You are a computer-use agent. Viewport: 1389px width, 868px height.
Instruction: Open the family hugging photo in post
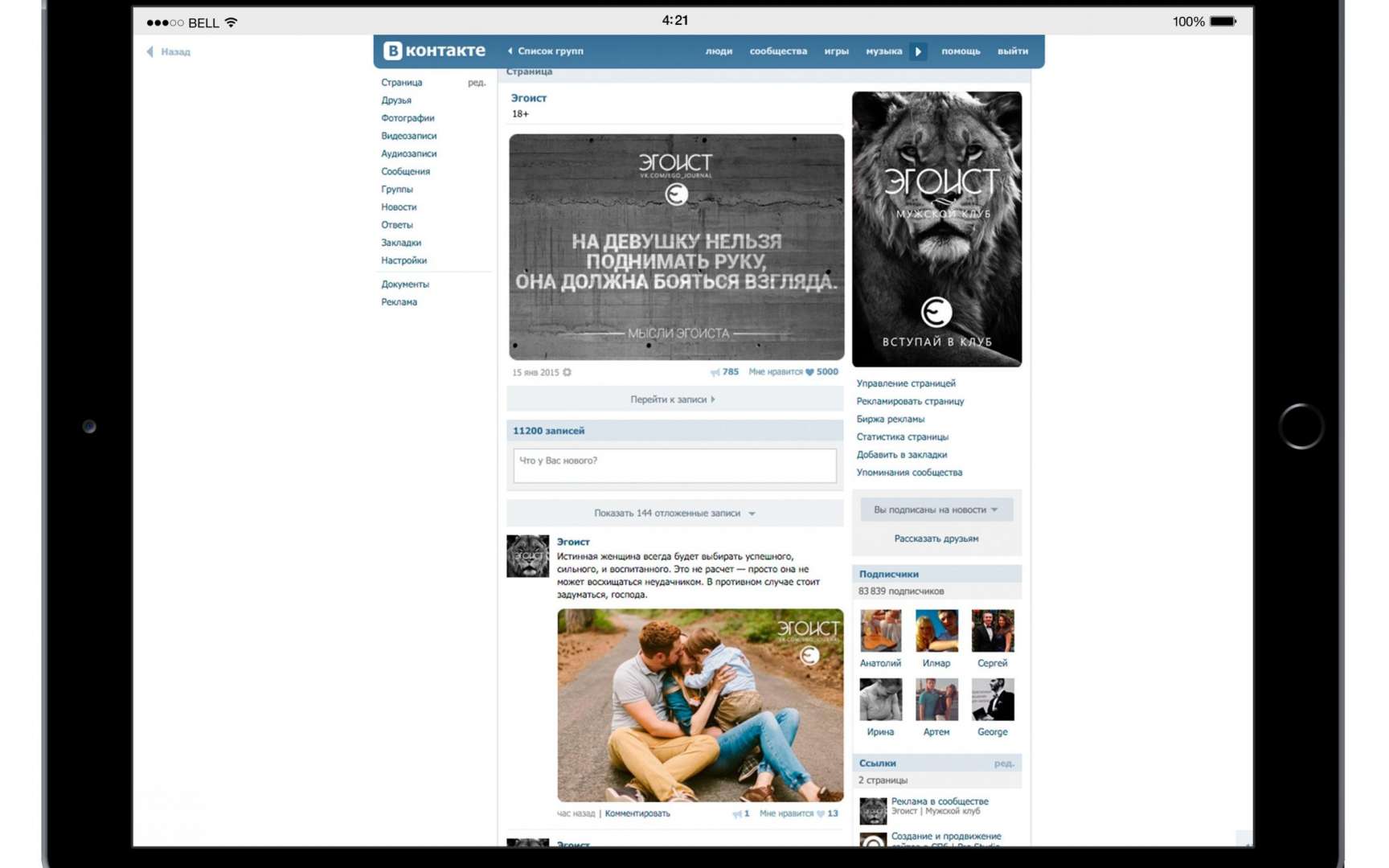(700, 705)
